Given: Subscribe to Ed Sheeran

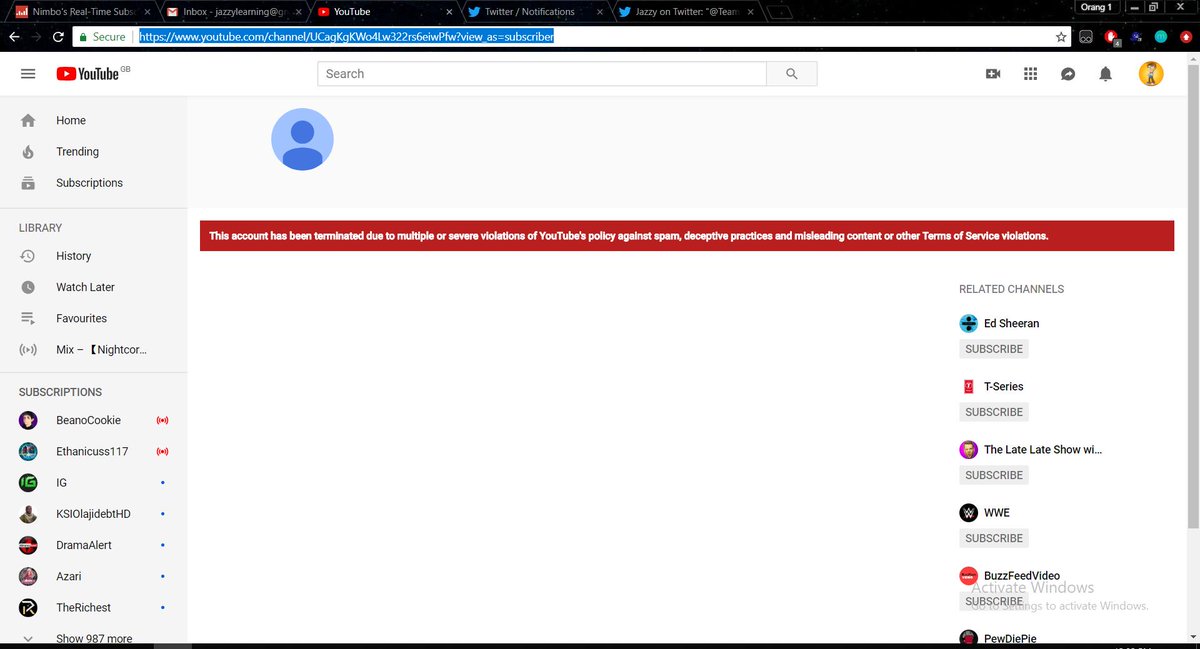Looking at the screenshot, I should tap(994, 349).
